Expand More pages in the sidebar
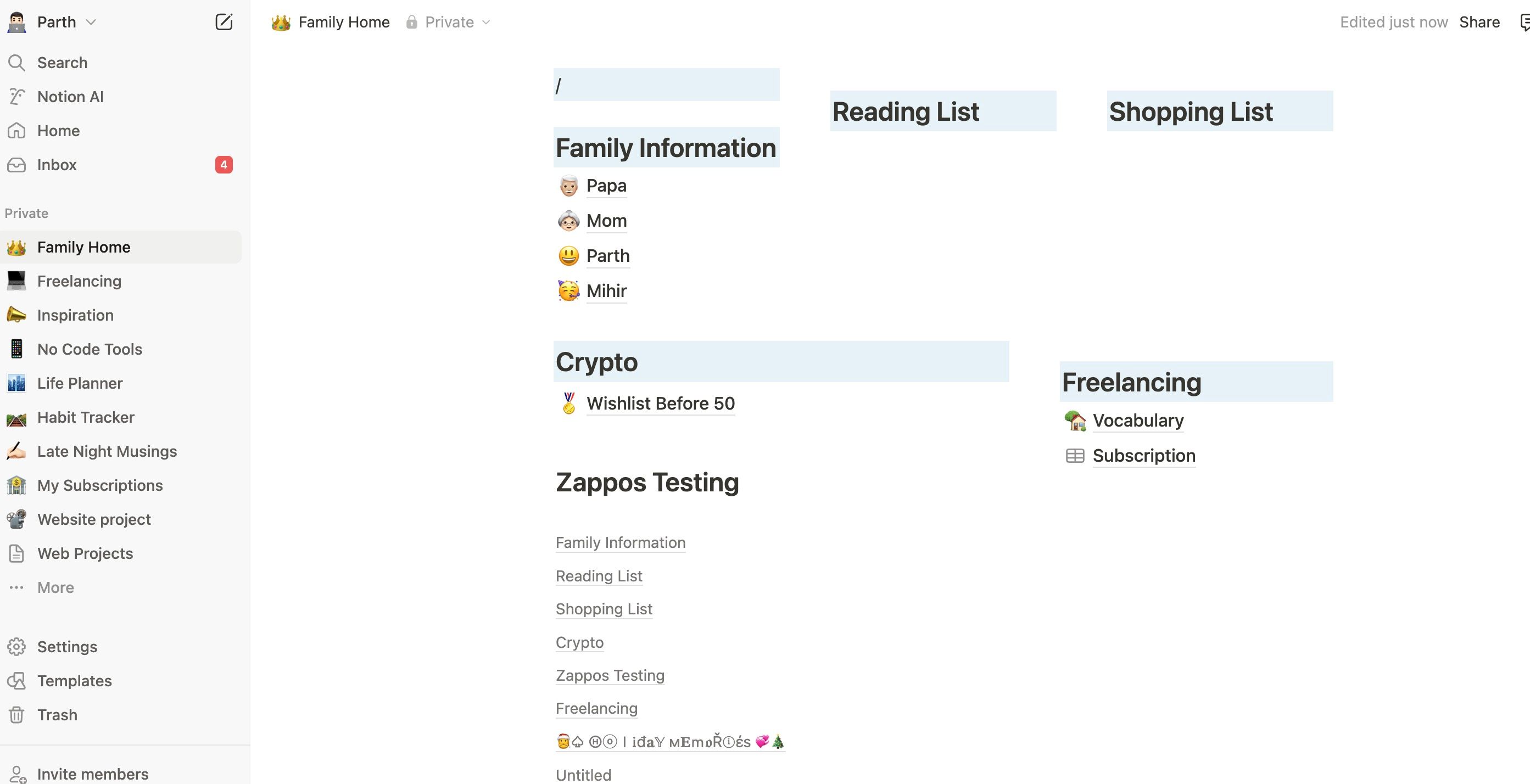Viewport: 1530px width, 784px height. click(x=55, y=587)
